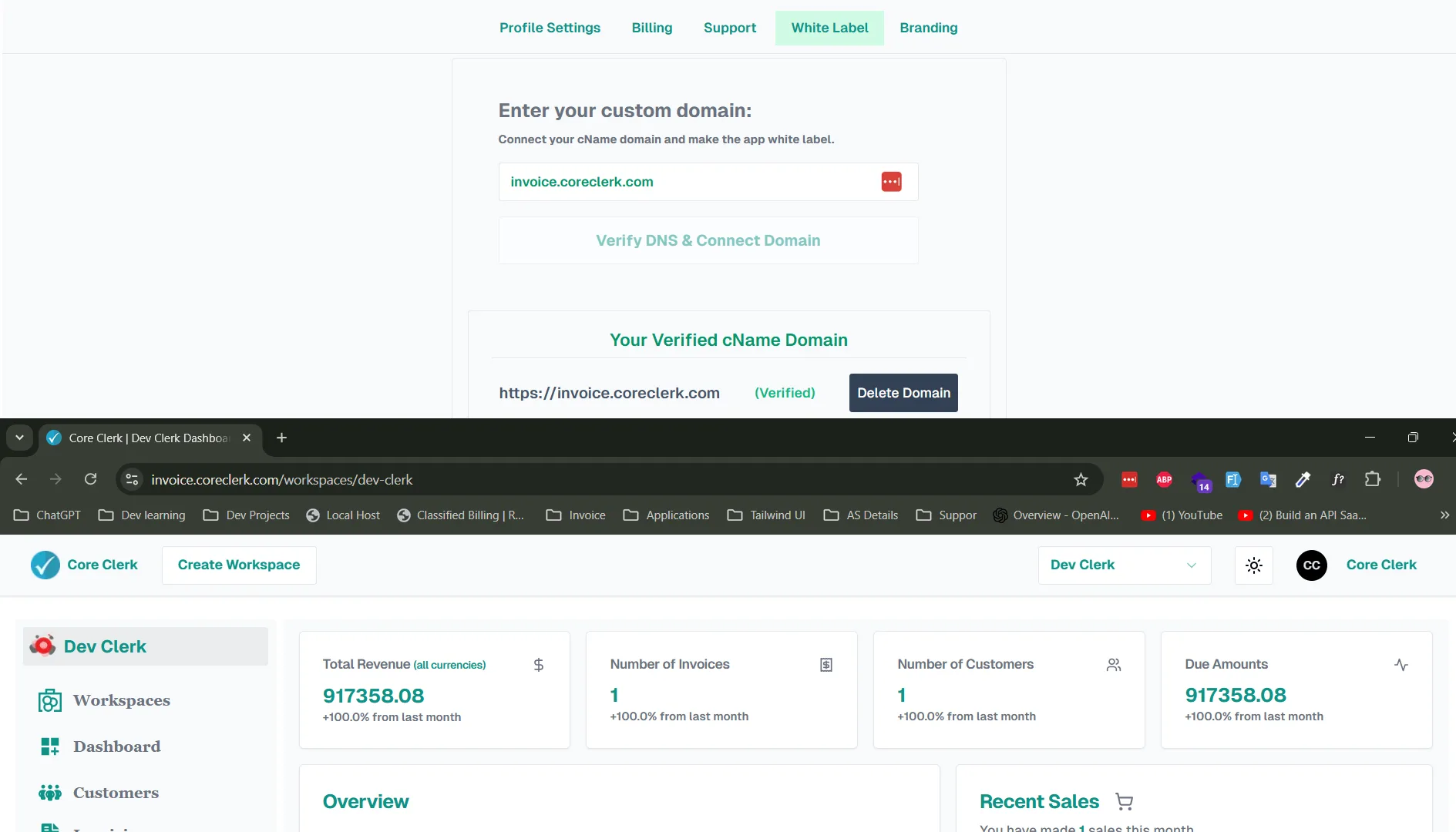The image size is (1456, 832).
Task: Open the Extensions puzzle icon
Action: 1373,479
